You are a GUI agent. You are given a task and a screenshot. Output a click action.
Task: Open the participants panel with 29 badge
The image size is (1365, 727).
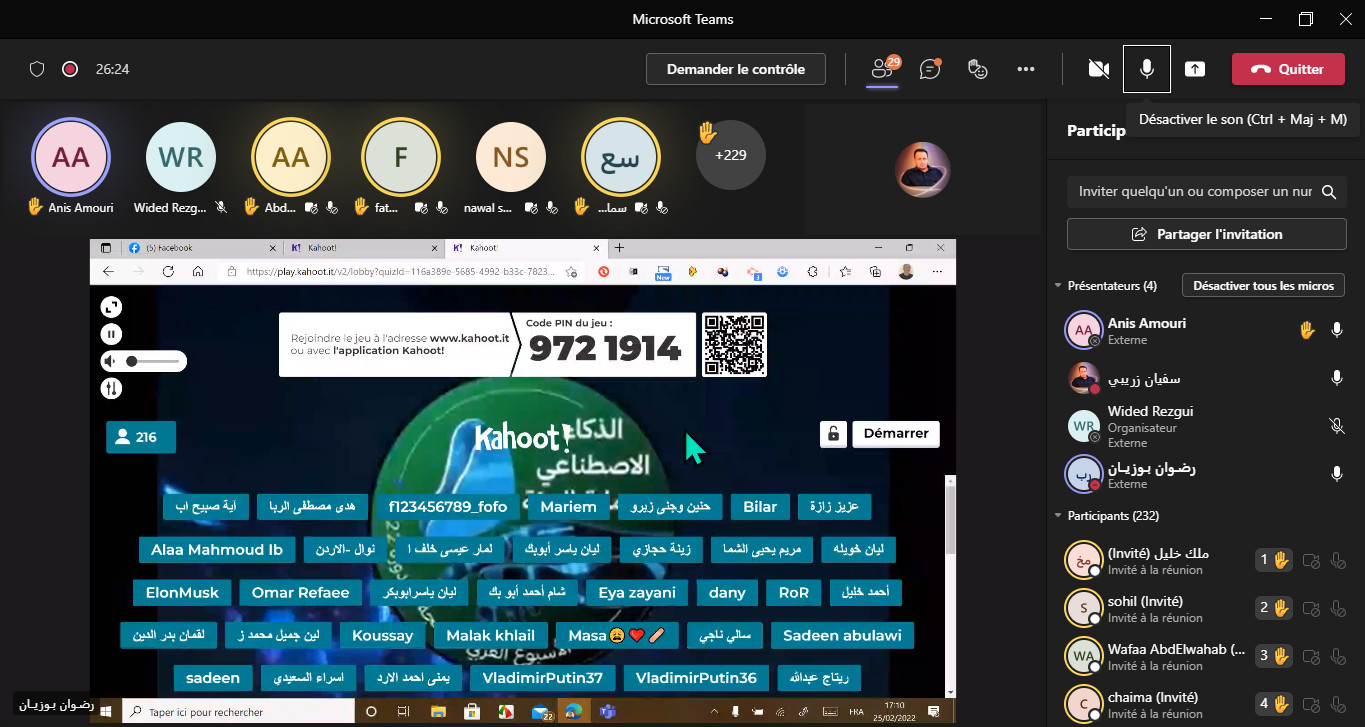[883, 68]
